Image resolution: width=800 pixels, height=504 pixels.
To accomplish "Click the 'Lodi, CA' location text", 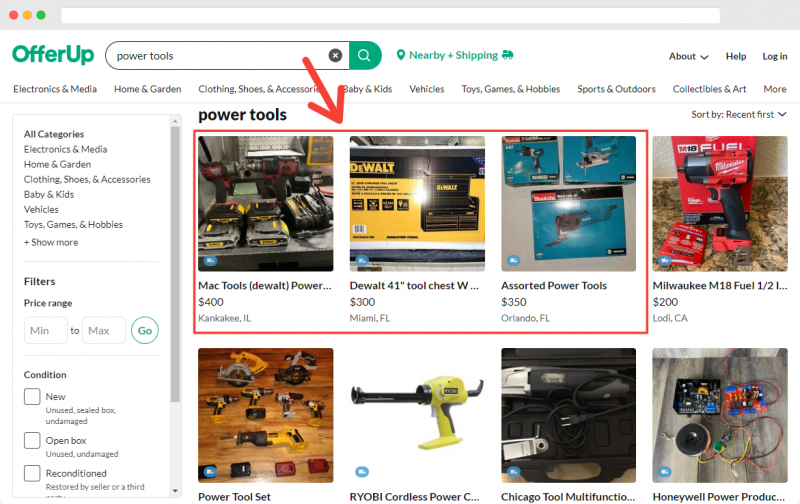I will (670, 318).
